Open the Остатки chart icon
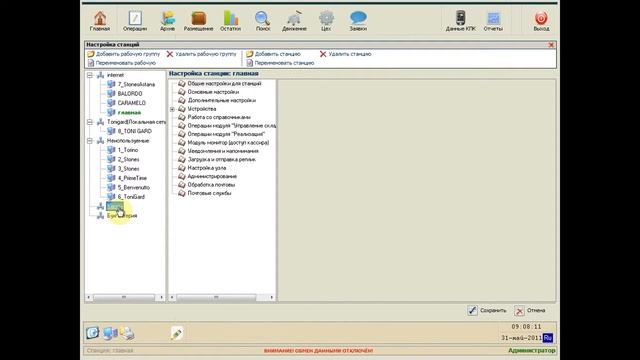Screen dimensions: 640x360 231,21
